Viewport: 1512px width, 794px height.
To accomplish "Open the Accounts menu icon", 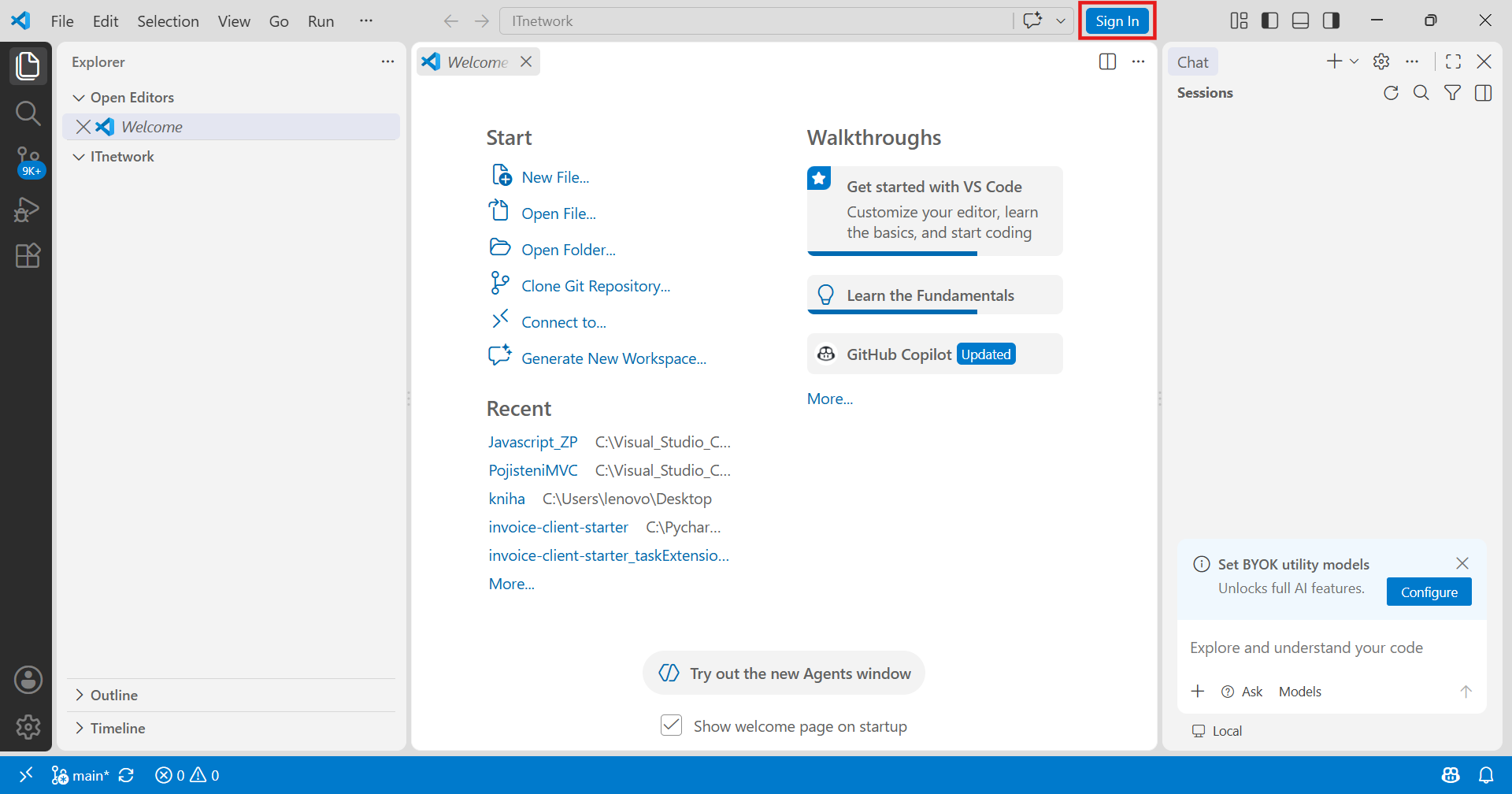I will click(28, 680).
